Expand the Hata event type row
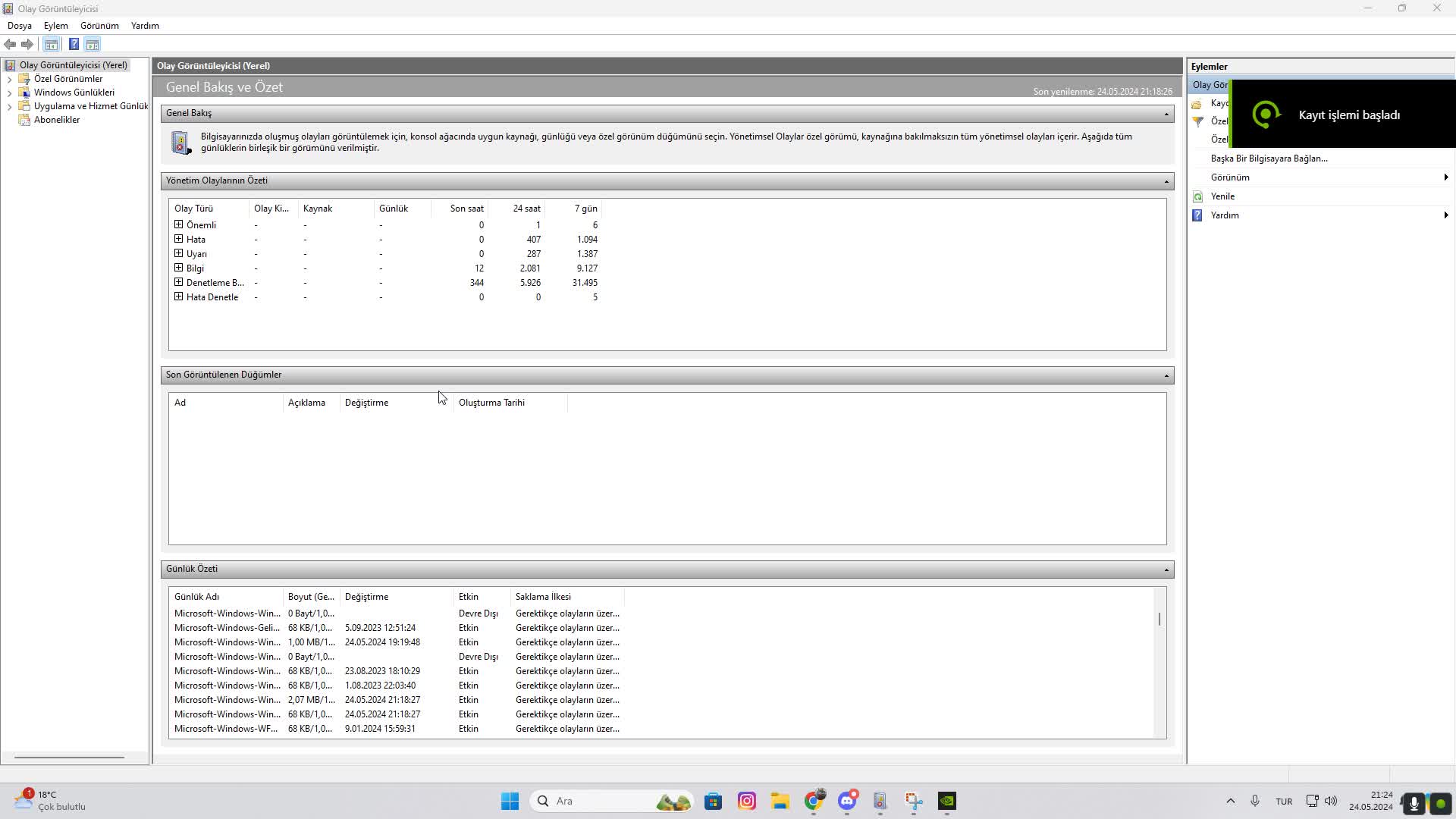The height and width of the screenshot is (819, 1456). point(179,239)
